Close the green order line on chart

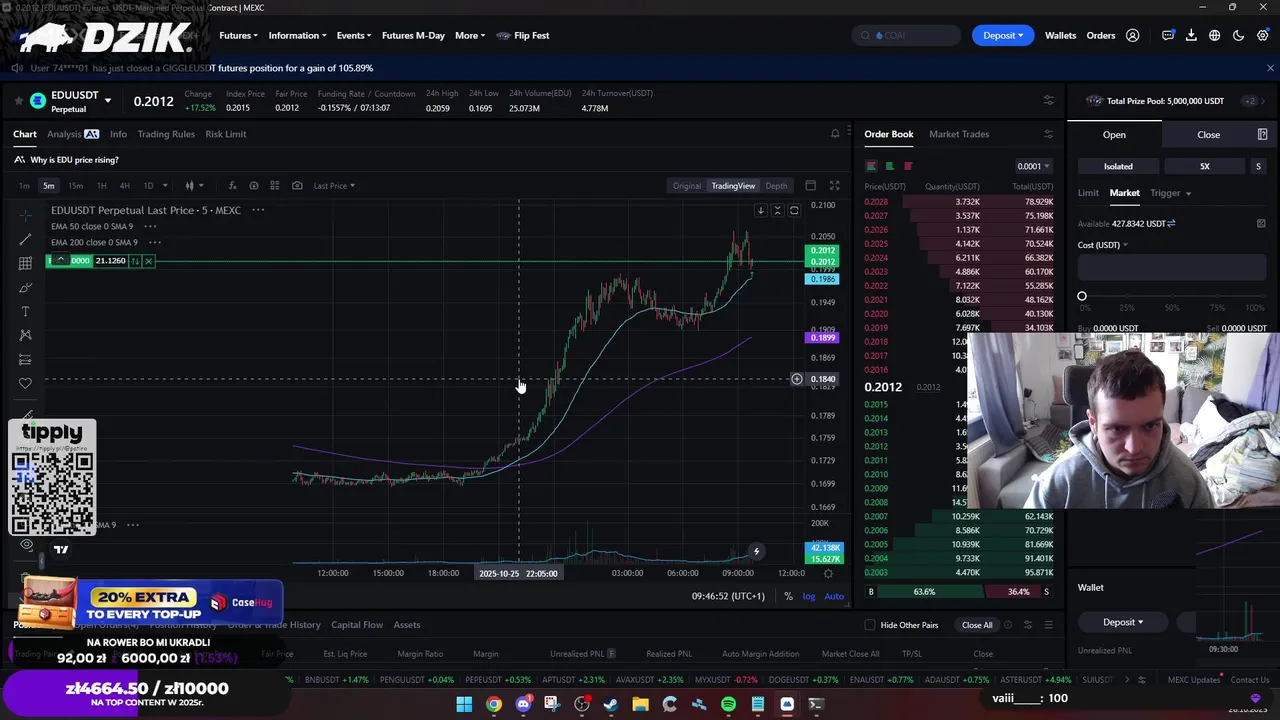148,261
